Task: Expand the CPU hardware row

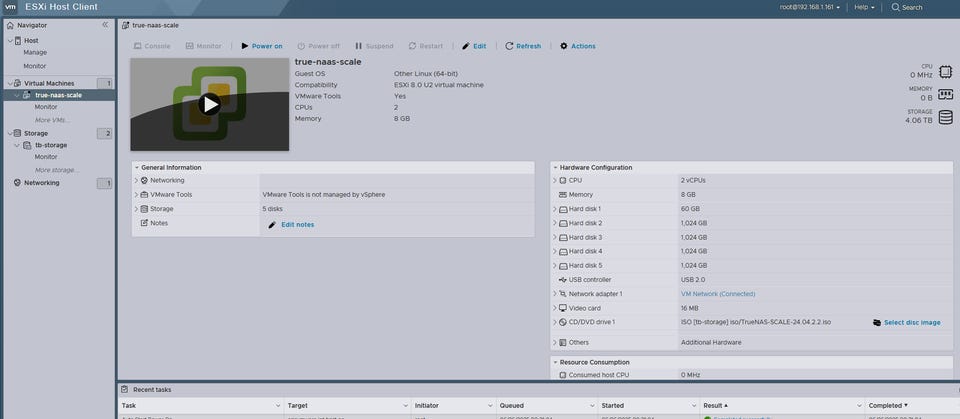Action: [x=555, y=180]
